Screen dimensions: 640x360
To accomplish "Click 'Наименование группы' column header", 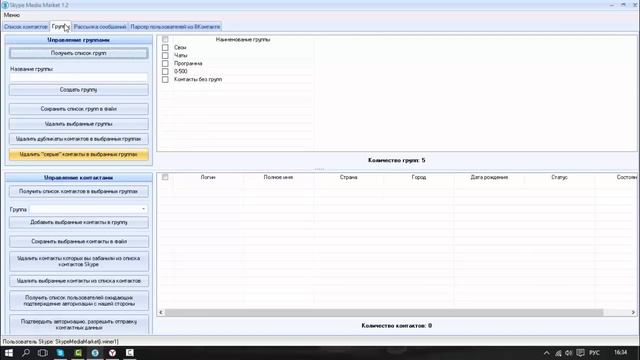I will (x=243, y=40).
